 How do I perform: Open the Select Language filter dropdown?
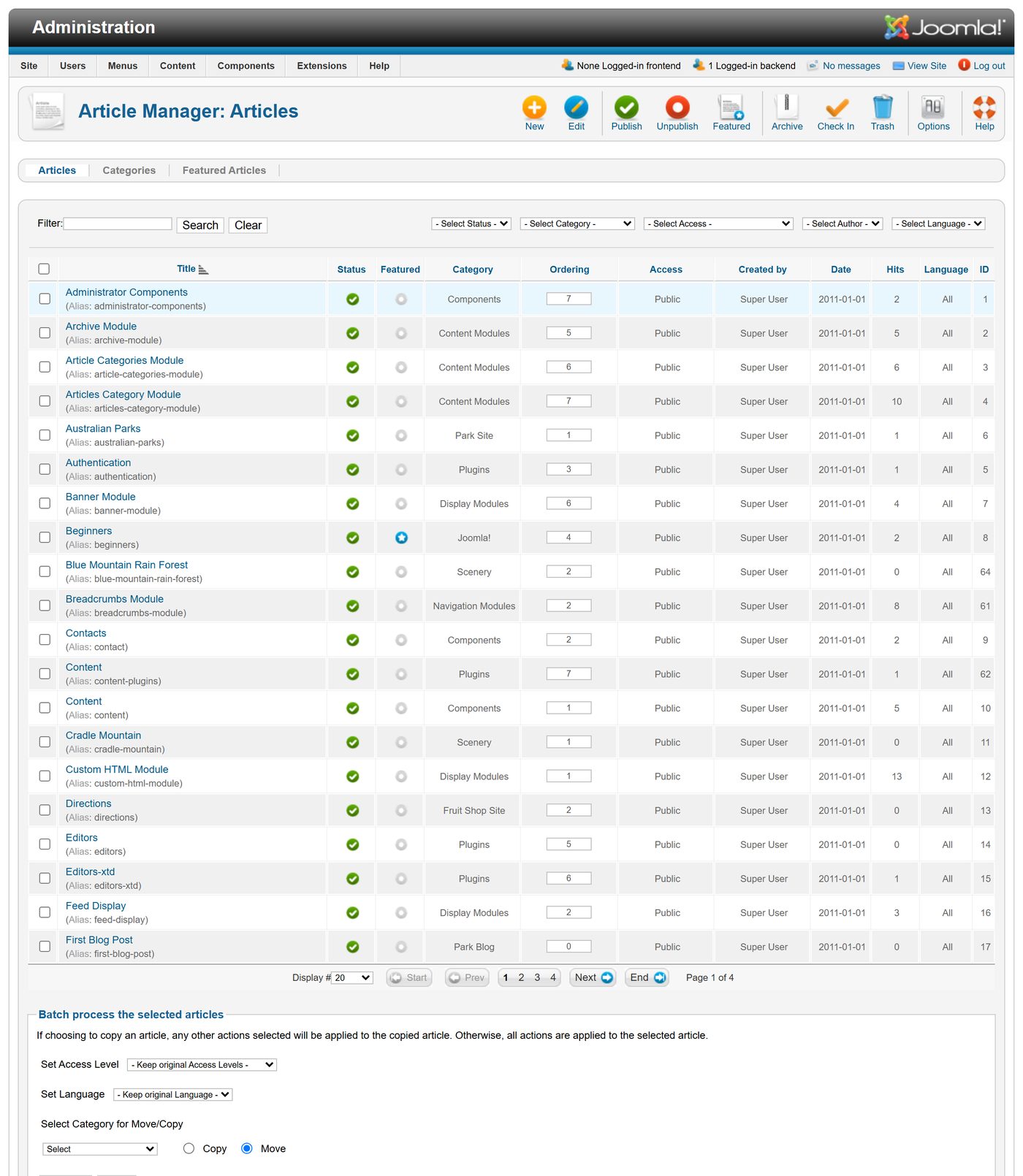coord(938,224)
